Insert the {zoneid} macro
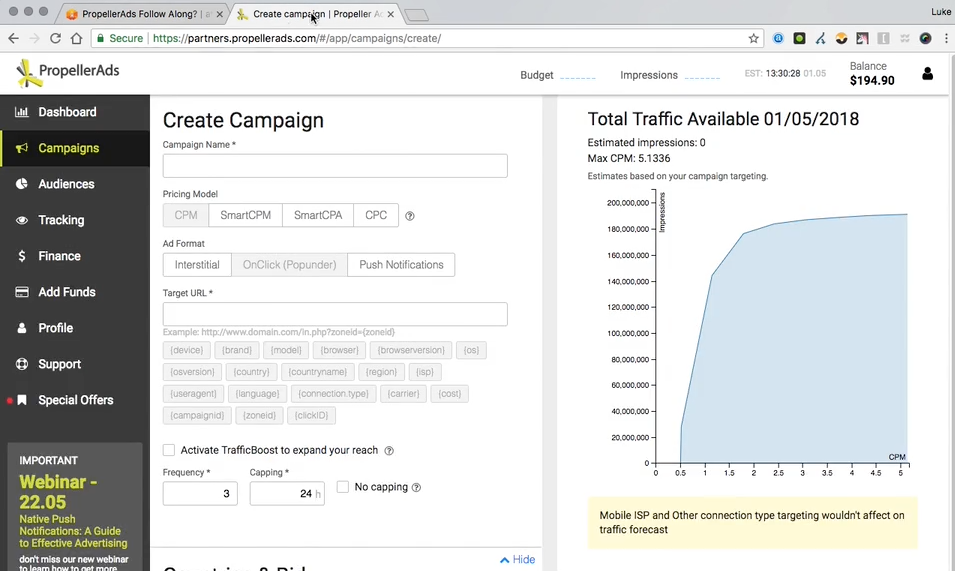The image size is (955, 571). click(x=259, y=416)
